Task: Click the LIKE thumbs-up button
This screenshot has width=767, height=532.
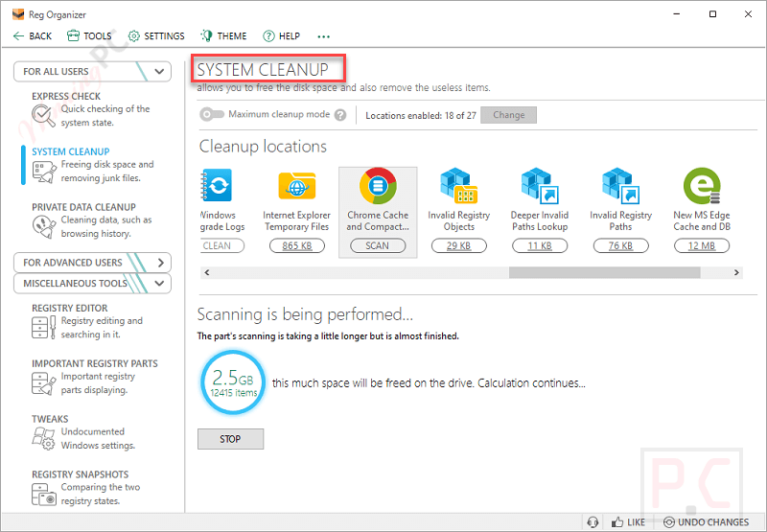Action: click(x=628, y=522)
